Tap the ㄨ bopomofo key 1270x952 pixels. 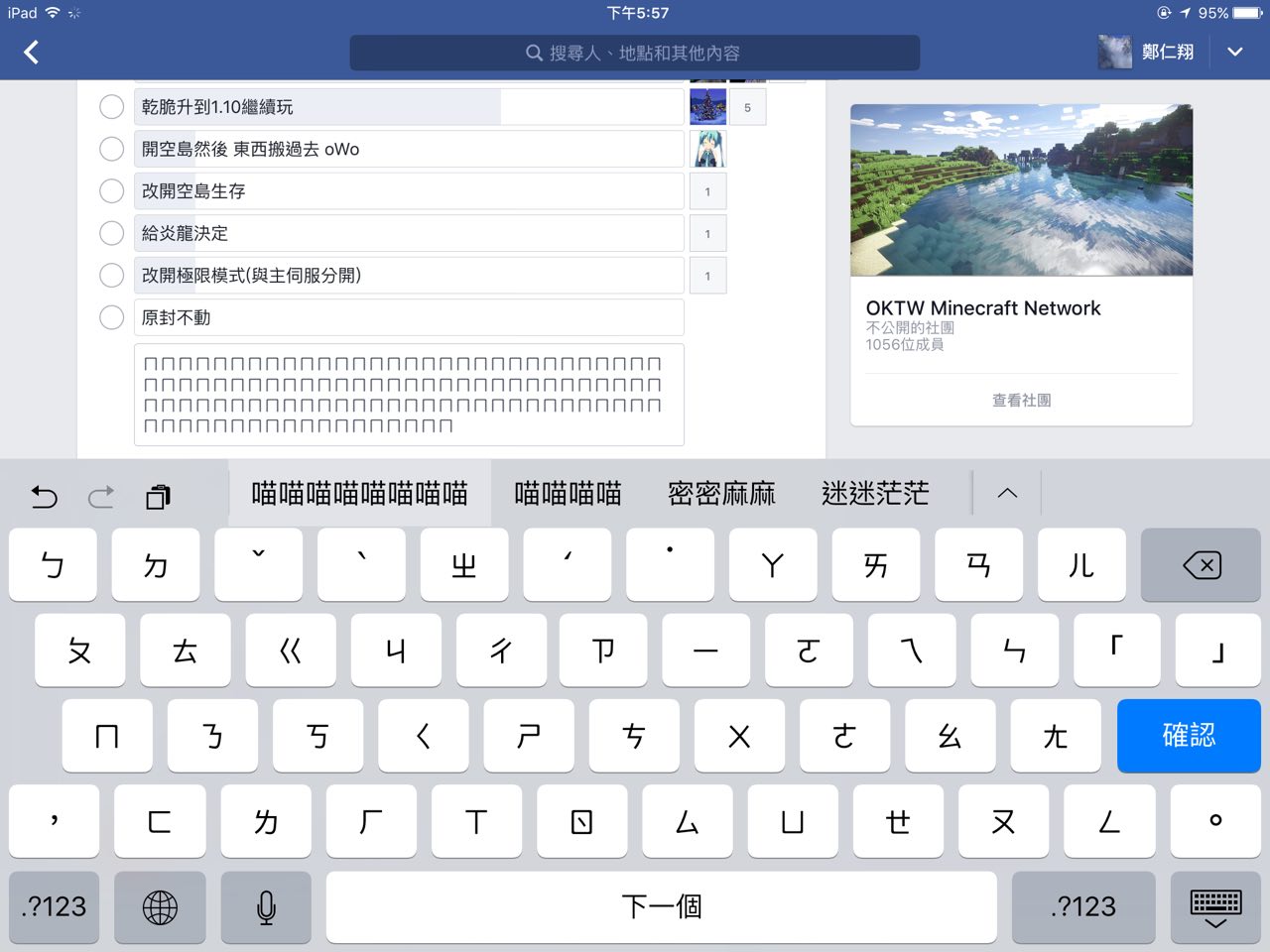pos(739,736)
